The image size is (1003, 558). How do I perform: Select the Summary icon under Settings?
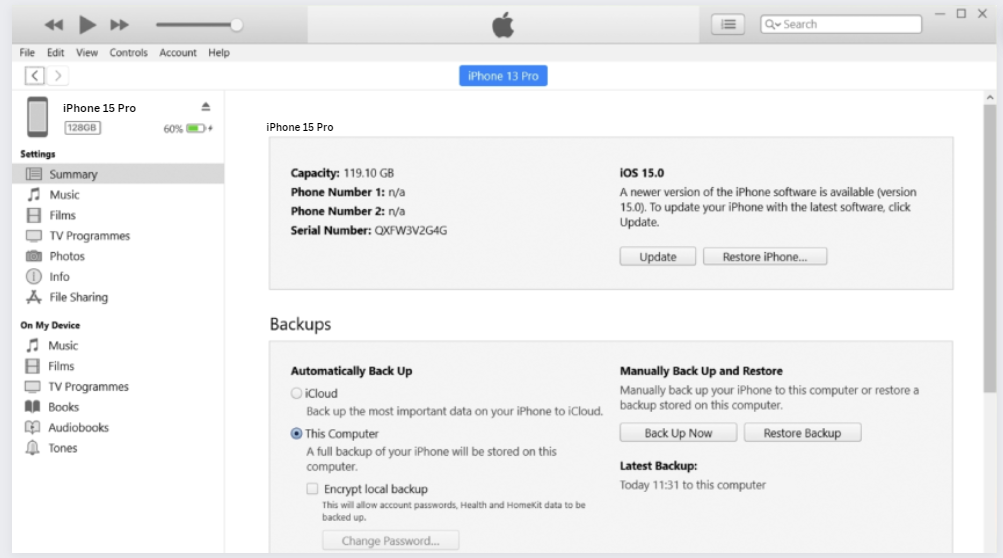tap(33, 174)
